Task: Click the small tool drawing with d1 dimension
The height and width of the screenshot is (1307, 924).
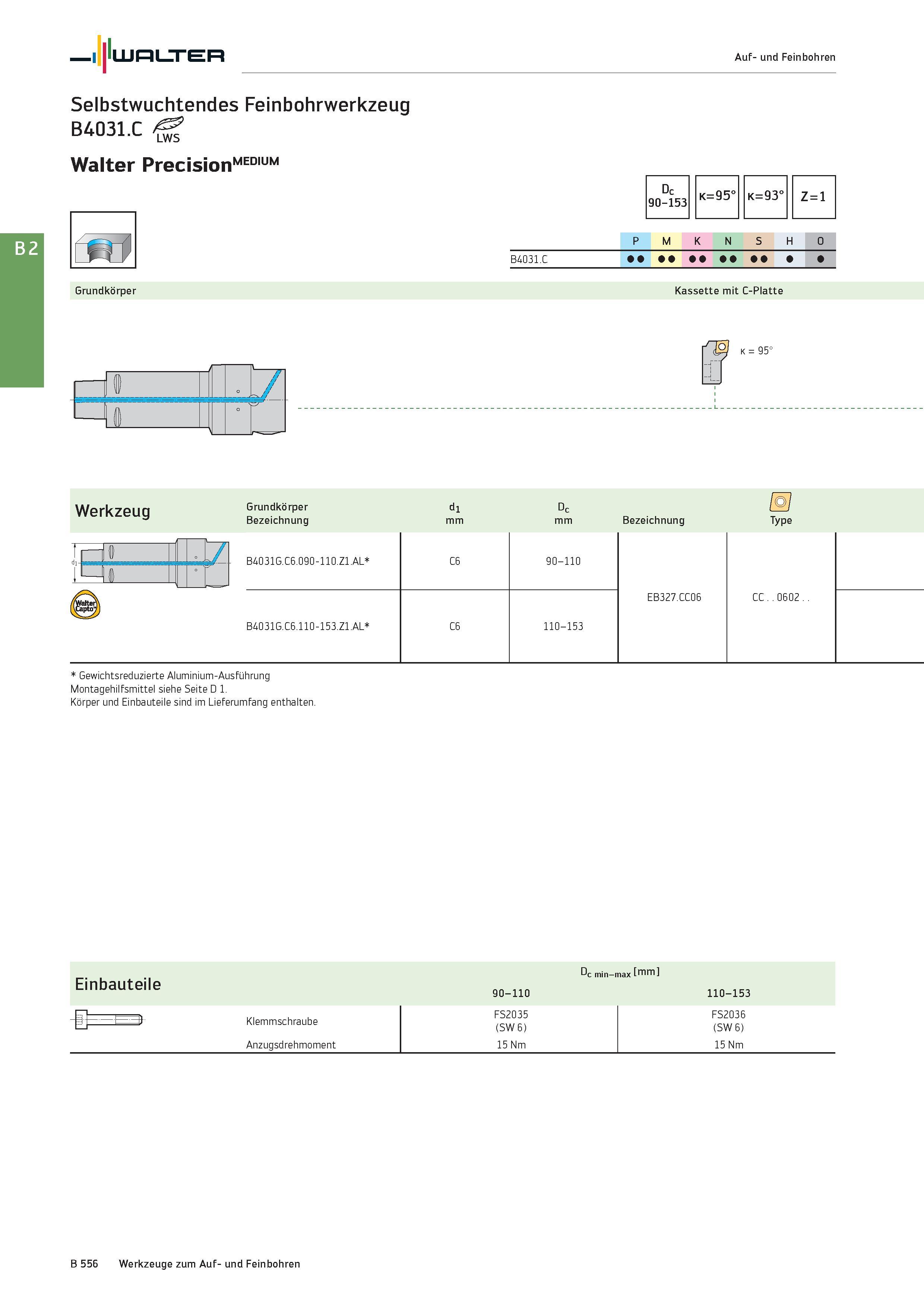Action: [150, 563]
